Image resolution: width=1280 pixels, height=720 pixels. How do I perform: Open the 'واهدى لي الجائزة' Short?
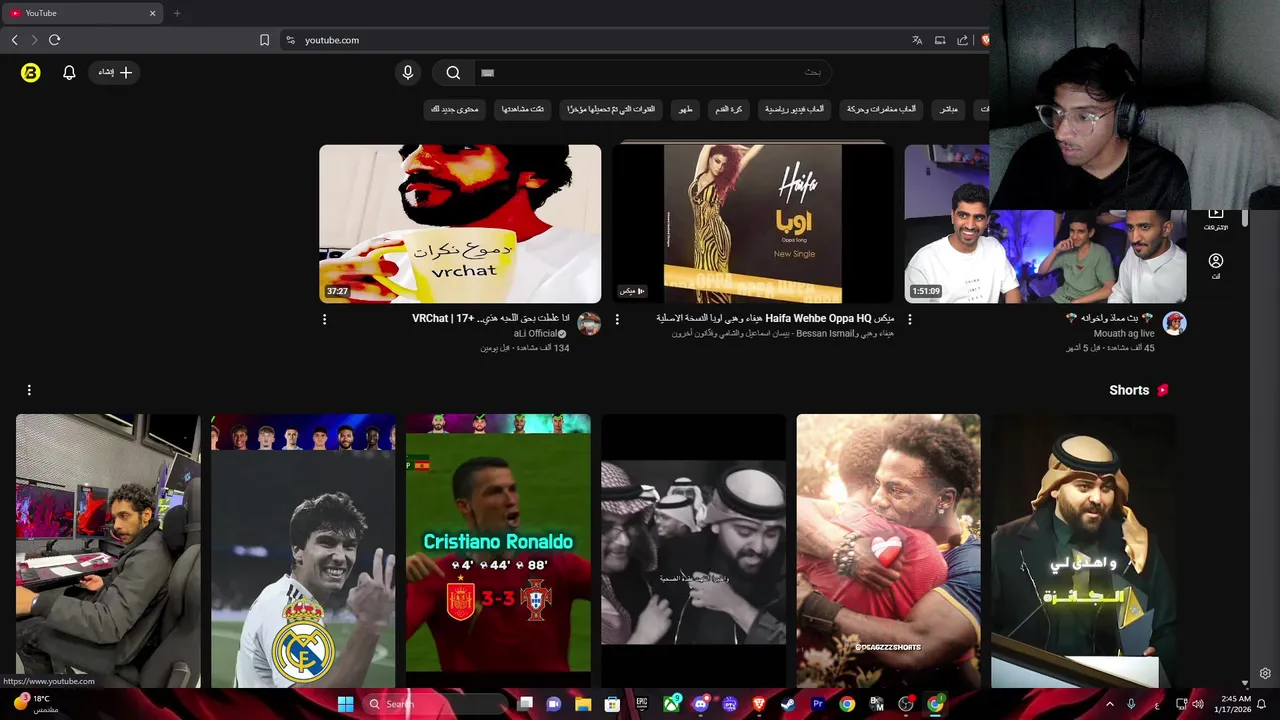tap(1083, 551)
